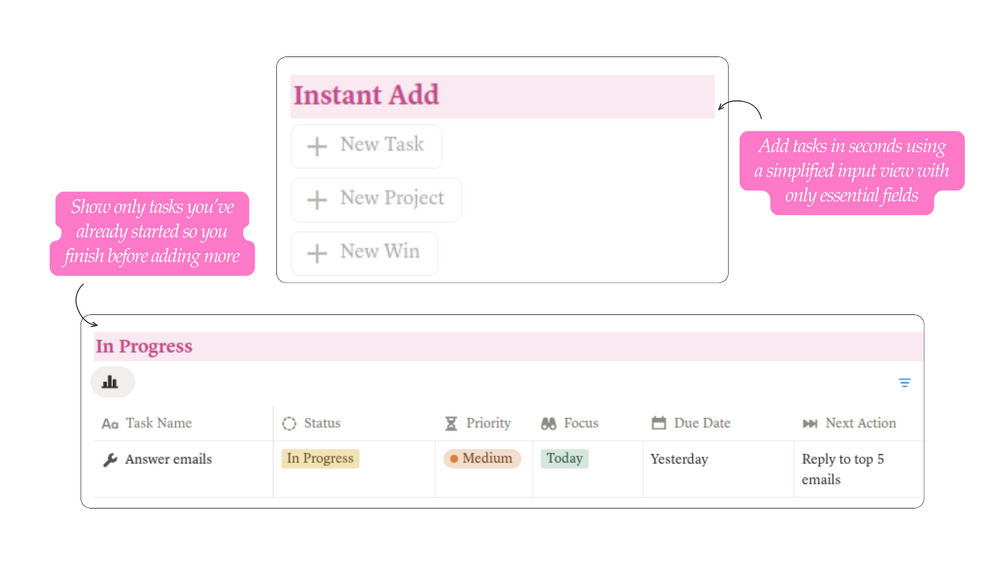Open the Today focus tag dropdown
This screenshot has height=565, width=1005.
point(564,459)
